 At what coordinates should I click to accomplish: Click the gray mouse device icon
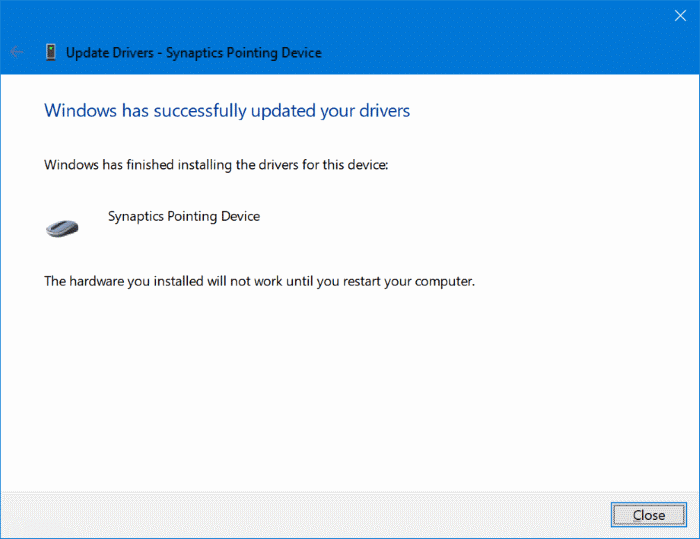(x=62, y=227)
